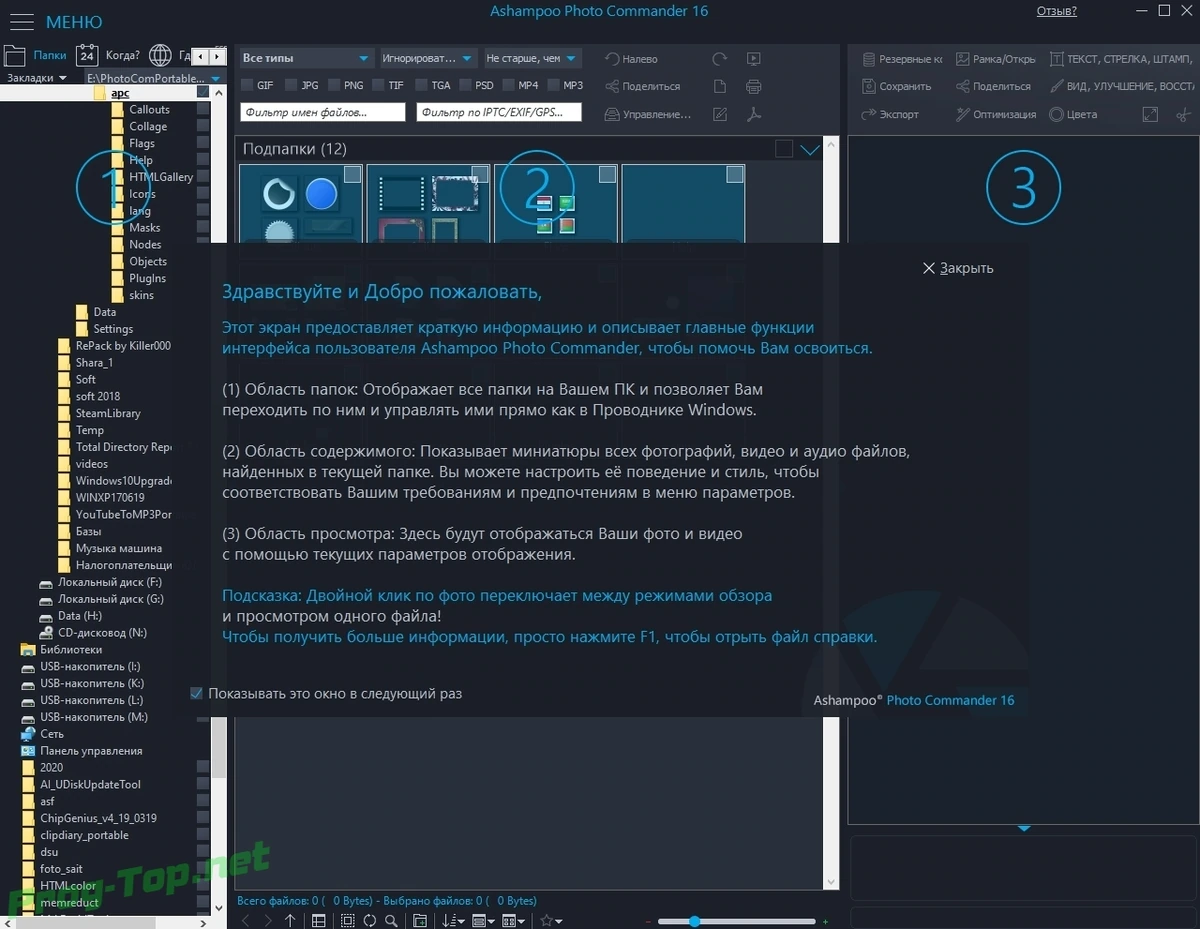Click the Экспорт export button
Screen dimensions: 1200x929
click(x=890, y=114)
